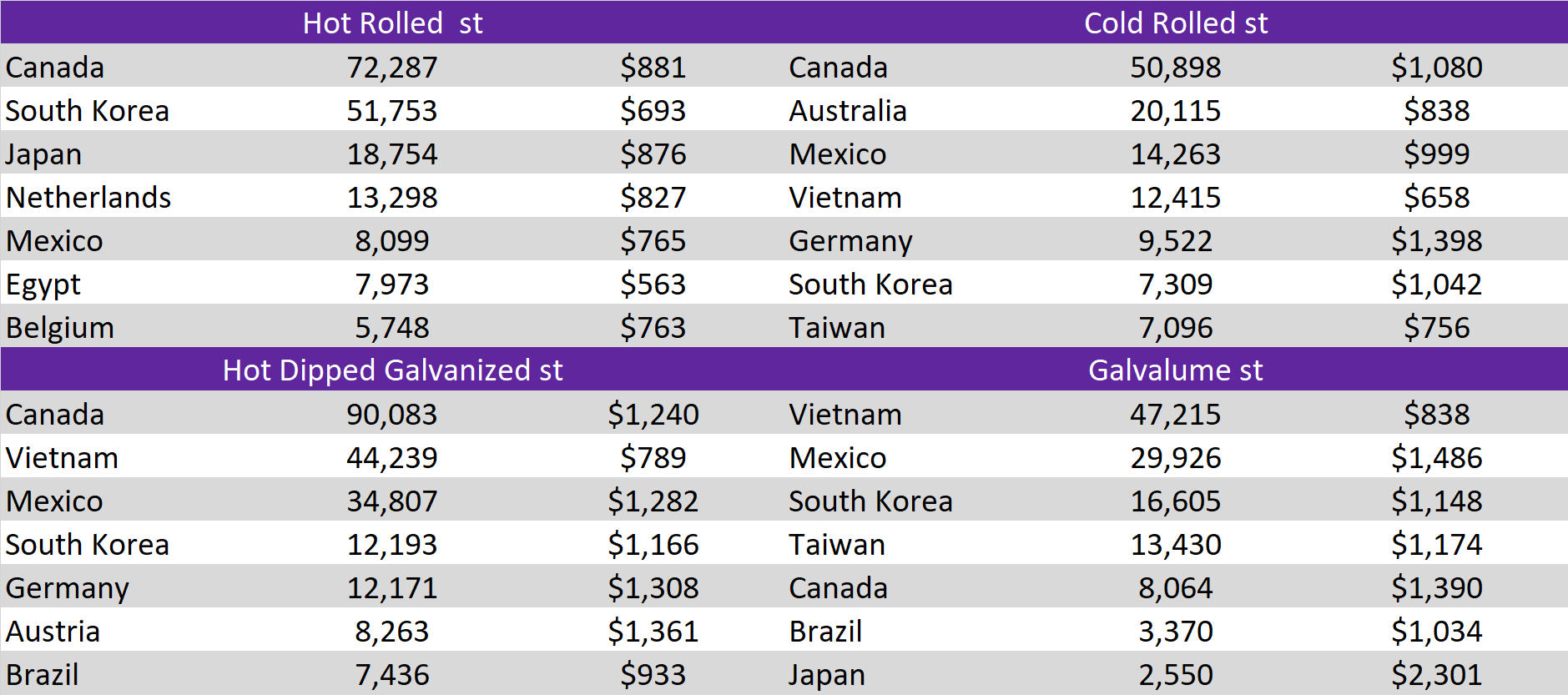Click the $1,398 price for Germany
The width and height of the screenshot is (1568, 695).
[x=1436, y=241]
